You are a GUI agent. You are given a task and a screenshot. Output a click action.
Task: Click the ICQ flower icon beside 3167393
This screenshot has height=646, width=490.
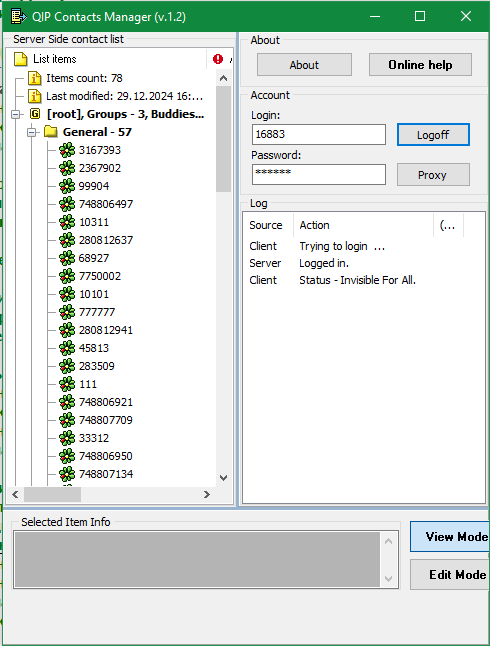point(67,150)
